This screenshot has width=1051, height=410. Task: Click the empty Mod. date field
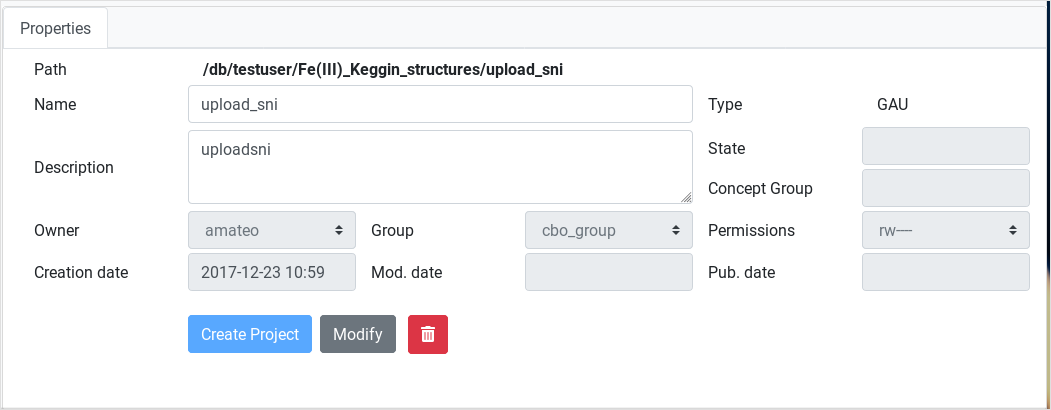coord(609,272)
